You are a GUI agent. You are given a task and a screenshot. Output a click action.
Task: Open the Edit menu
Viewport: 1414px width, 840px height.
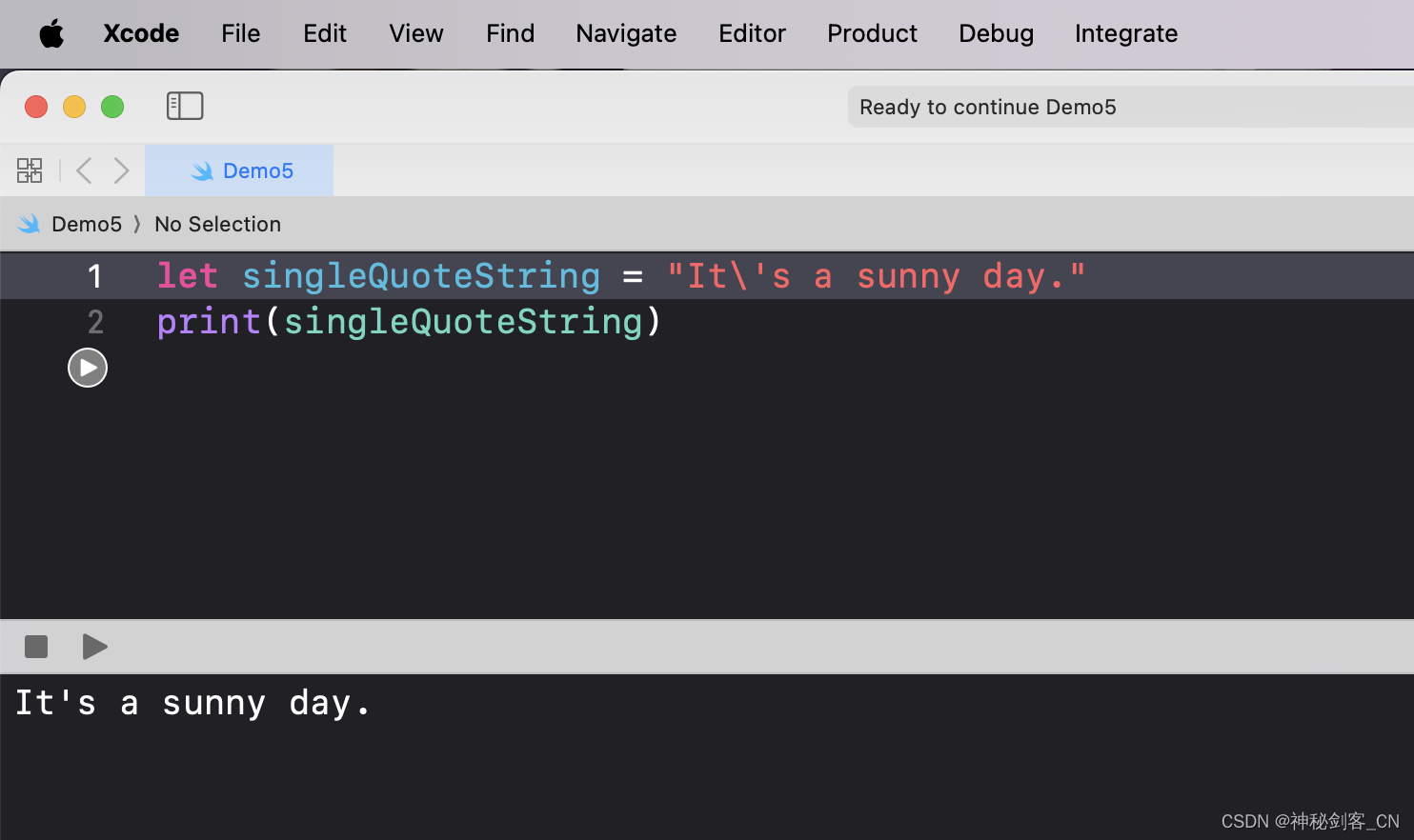pyautogui.click(x=325, y=33)
